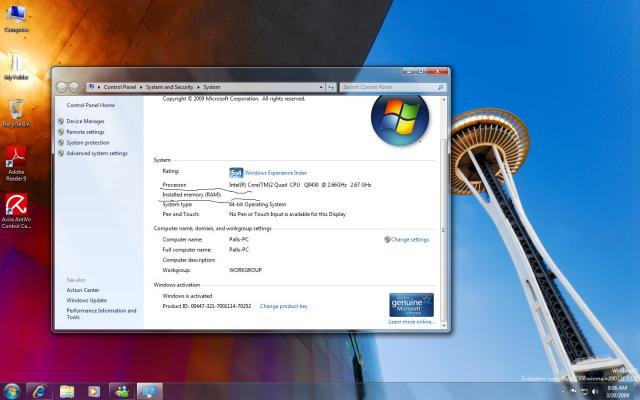This screenshot has width=640, height=400.
Task: Open Windows Explorer folder on taskbar
Action: coord(67,391)
